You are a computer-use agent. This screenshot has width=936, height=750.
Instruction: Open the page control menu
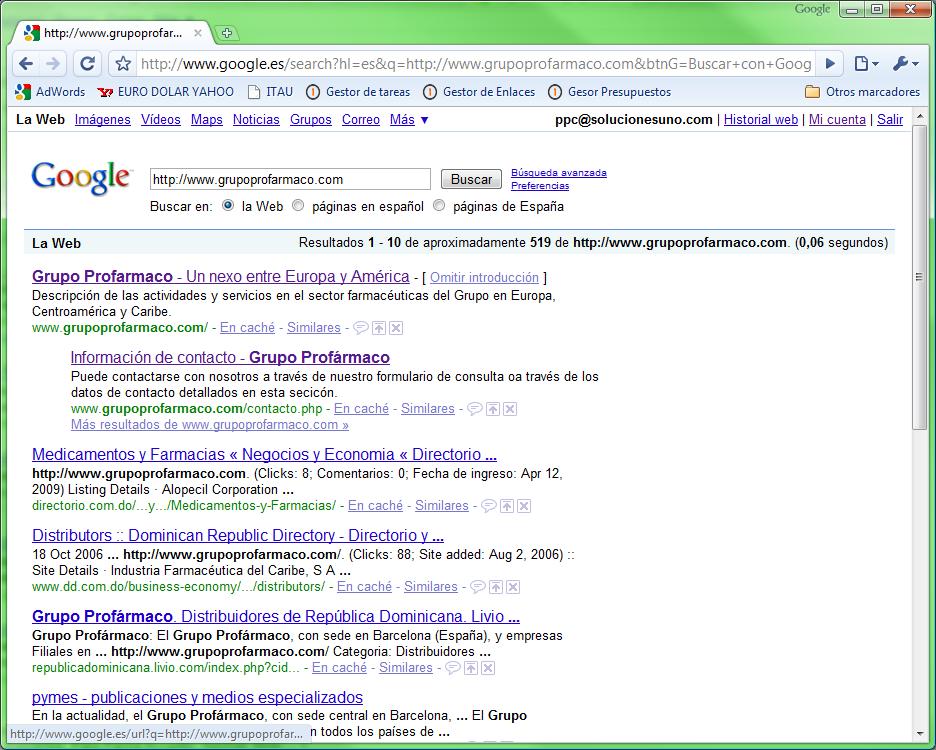(866, 63)
